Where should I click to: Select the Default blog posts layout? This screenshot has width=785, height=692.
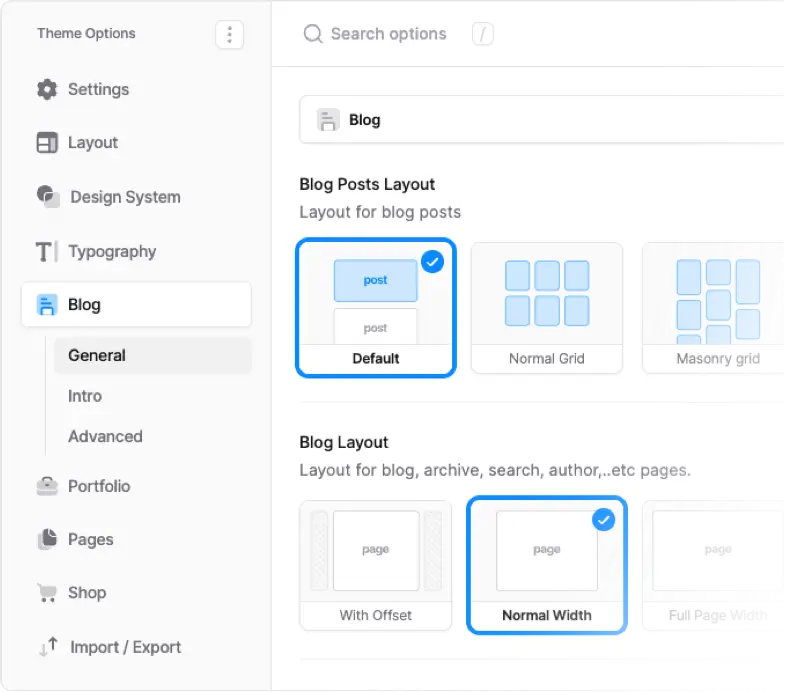(x=376, y=307)
